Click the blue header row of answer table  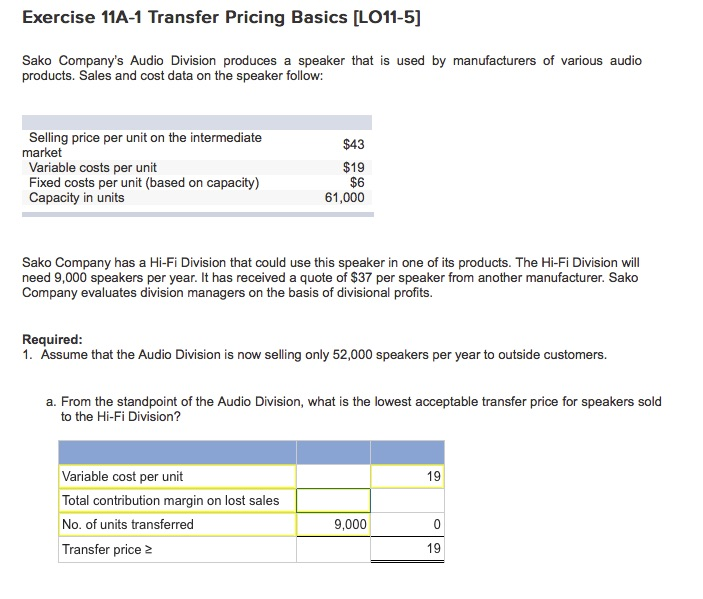[x=251, y=452]
